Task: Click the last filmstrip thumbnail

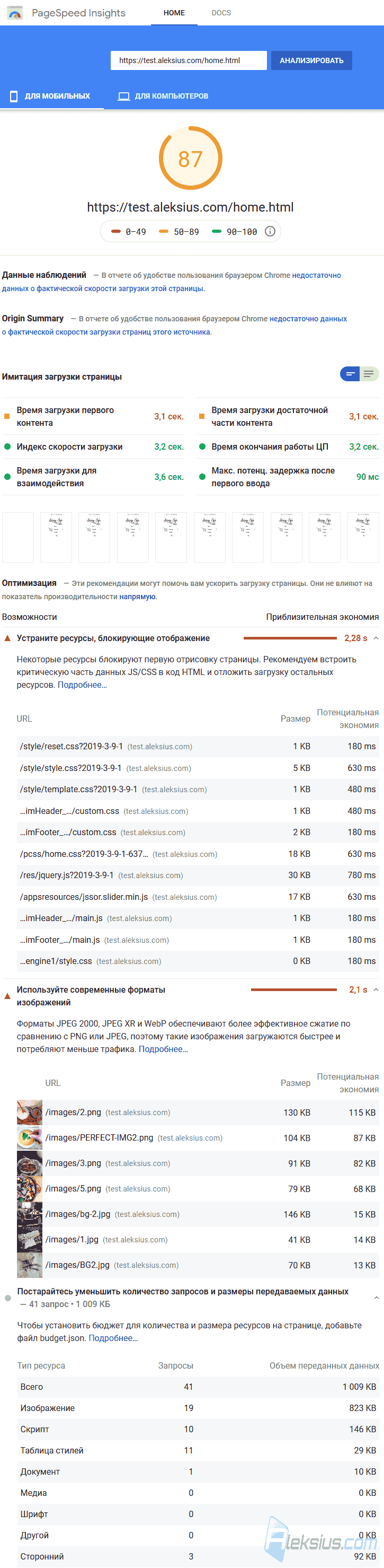Action: click(x=363, y=537)
